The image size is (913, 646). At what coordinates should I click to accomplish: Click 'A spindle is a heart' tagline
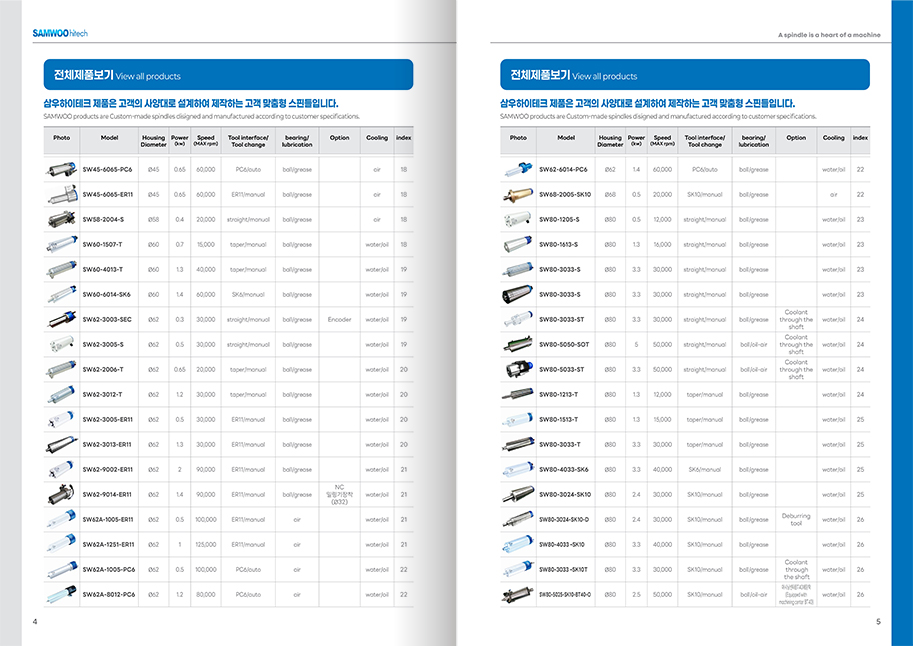point(829,35)
